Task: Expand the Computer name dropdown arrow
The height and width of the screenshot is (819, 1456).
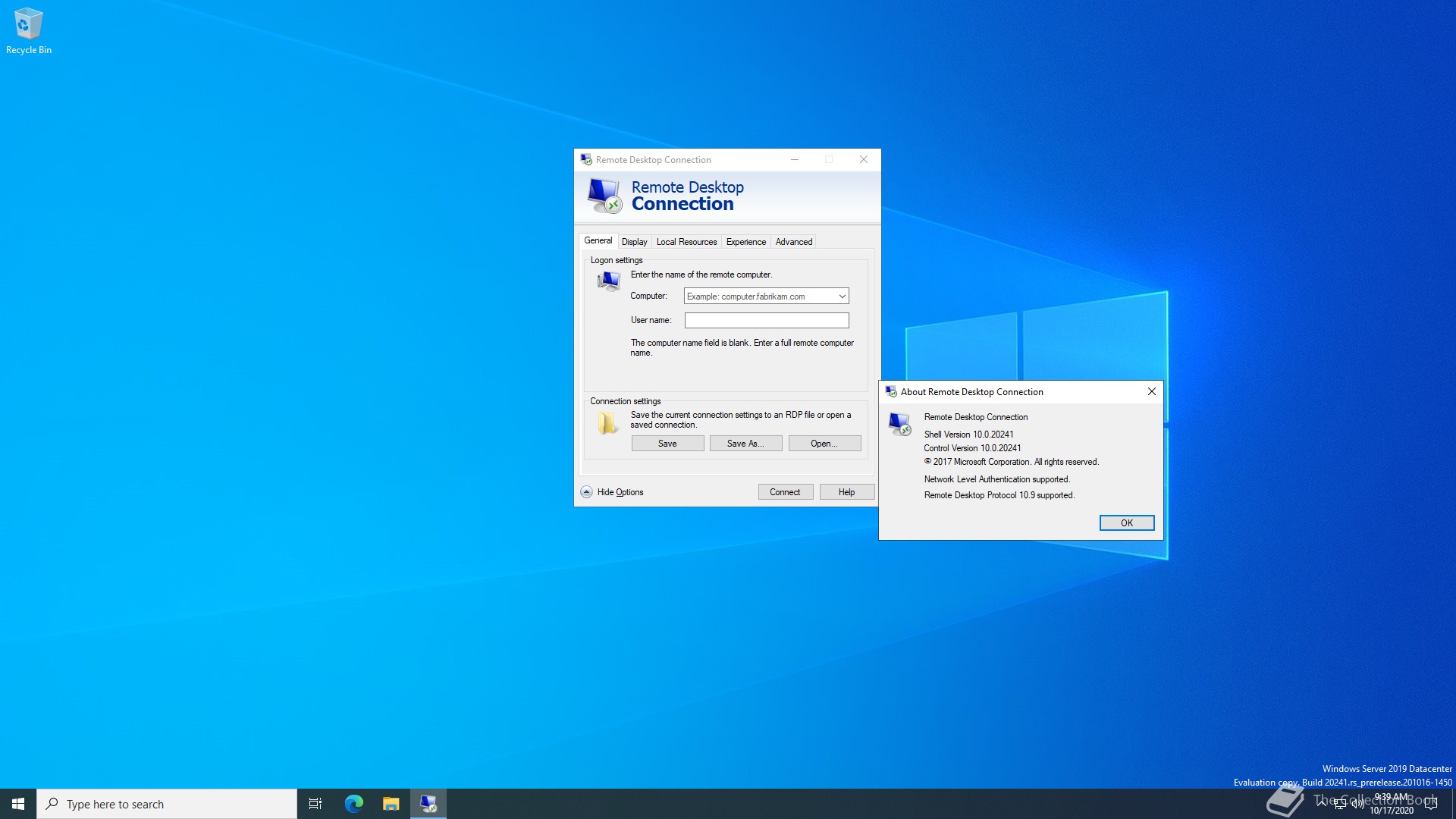Action: [842, 297]
